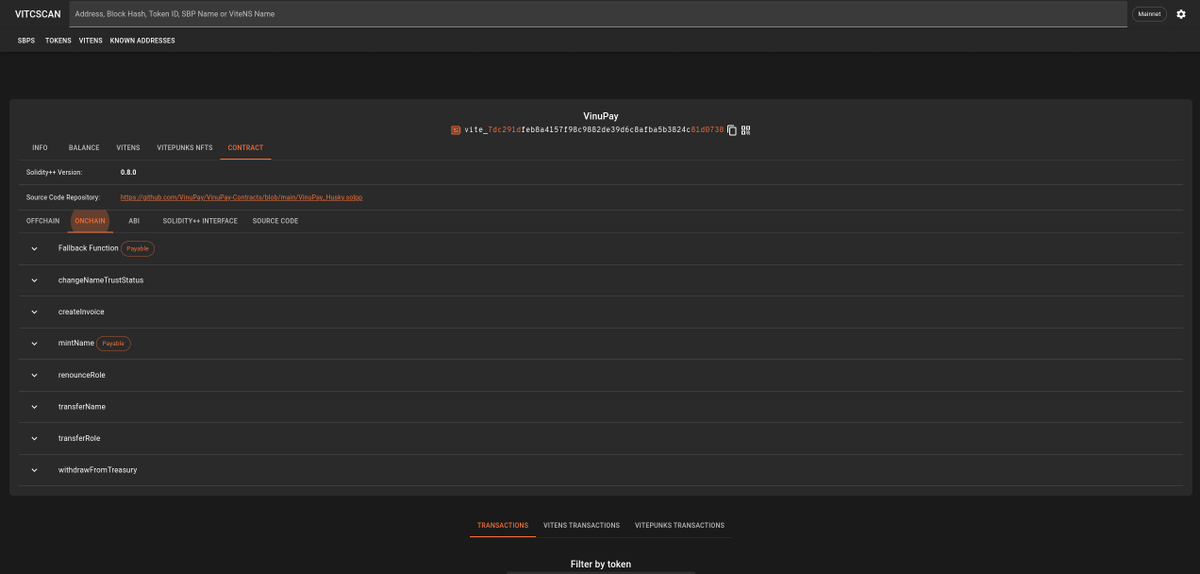This screenshot has width=1200, height=574.
Task: Click the VinuPay address title
Action: pyautogui.click(x=601, y=116)
